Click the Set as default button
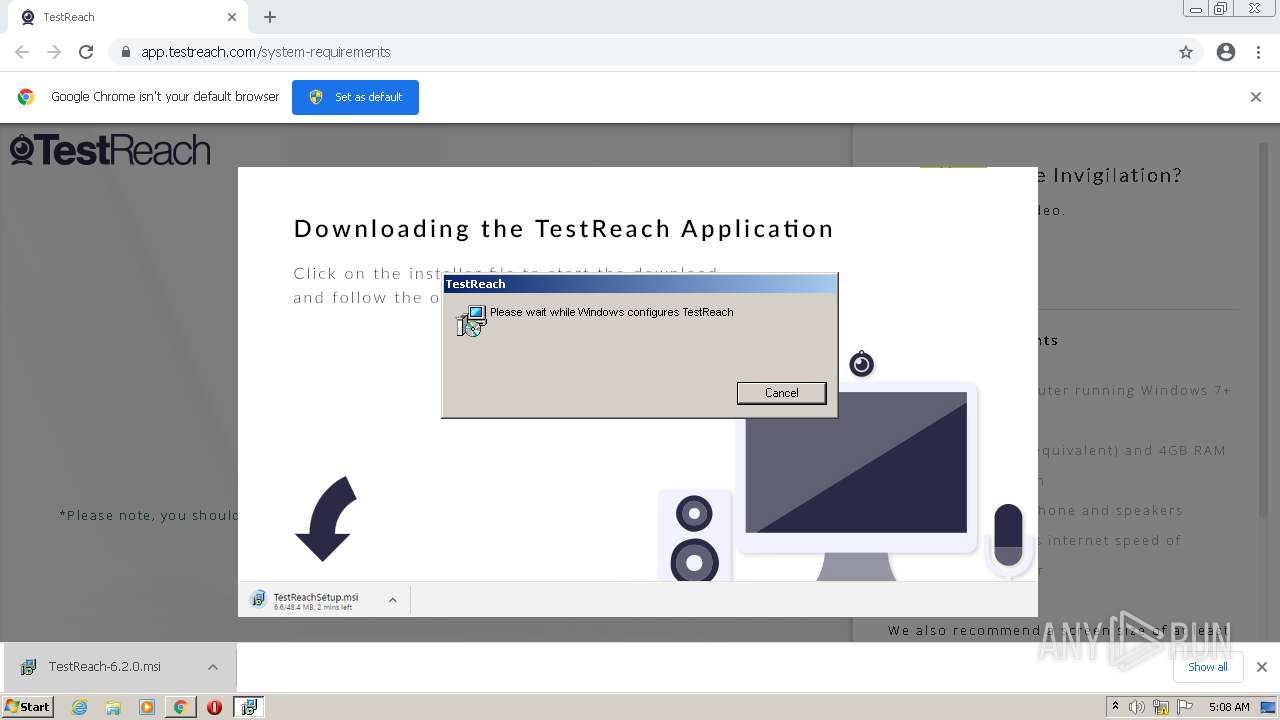1280x720 pixels. point(355,97)
